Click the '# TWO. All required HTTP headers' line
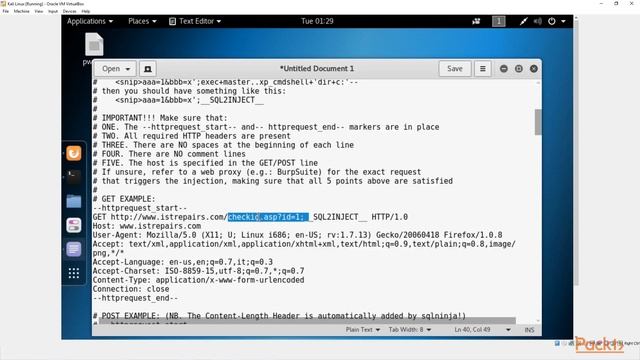This screenshot has height=360, width=640. 191,136
